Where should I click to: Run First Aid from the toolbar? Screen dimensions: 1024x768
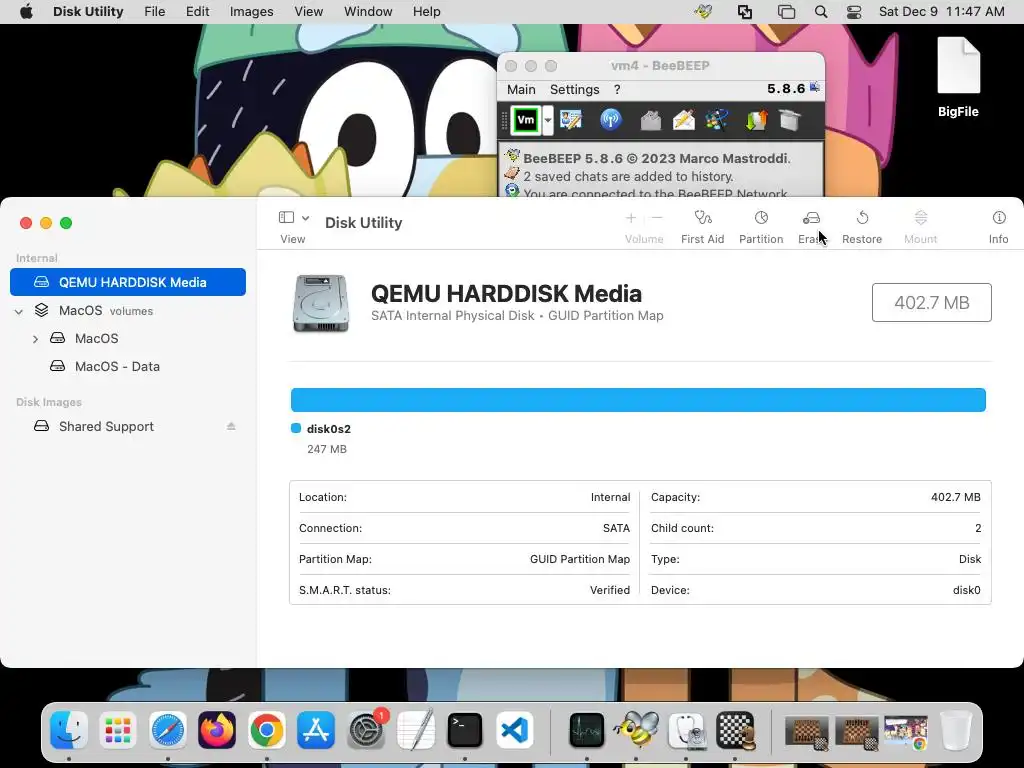(702, 227)
